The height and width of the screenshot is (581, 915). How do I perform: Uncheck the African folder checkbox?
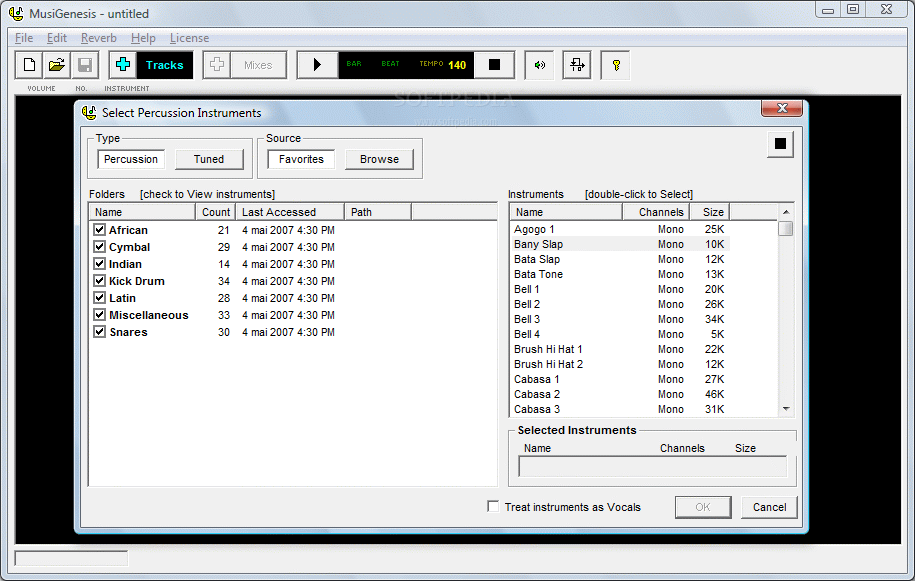(99, 230)
